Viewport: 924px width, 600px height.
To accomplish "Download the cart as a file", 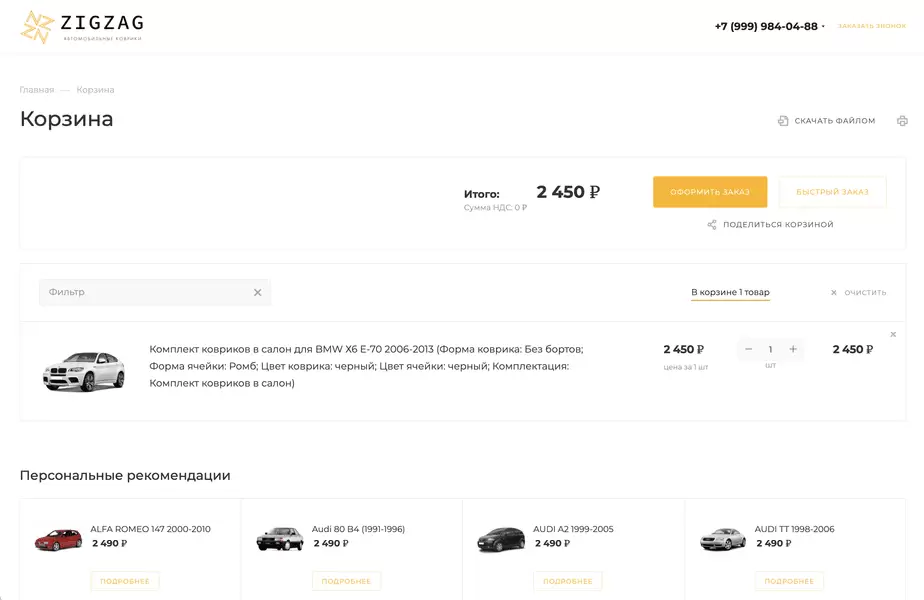I will [x=826, y=121].
